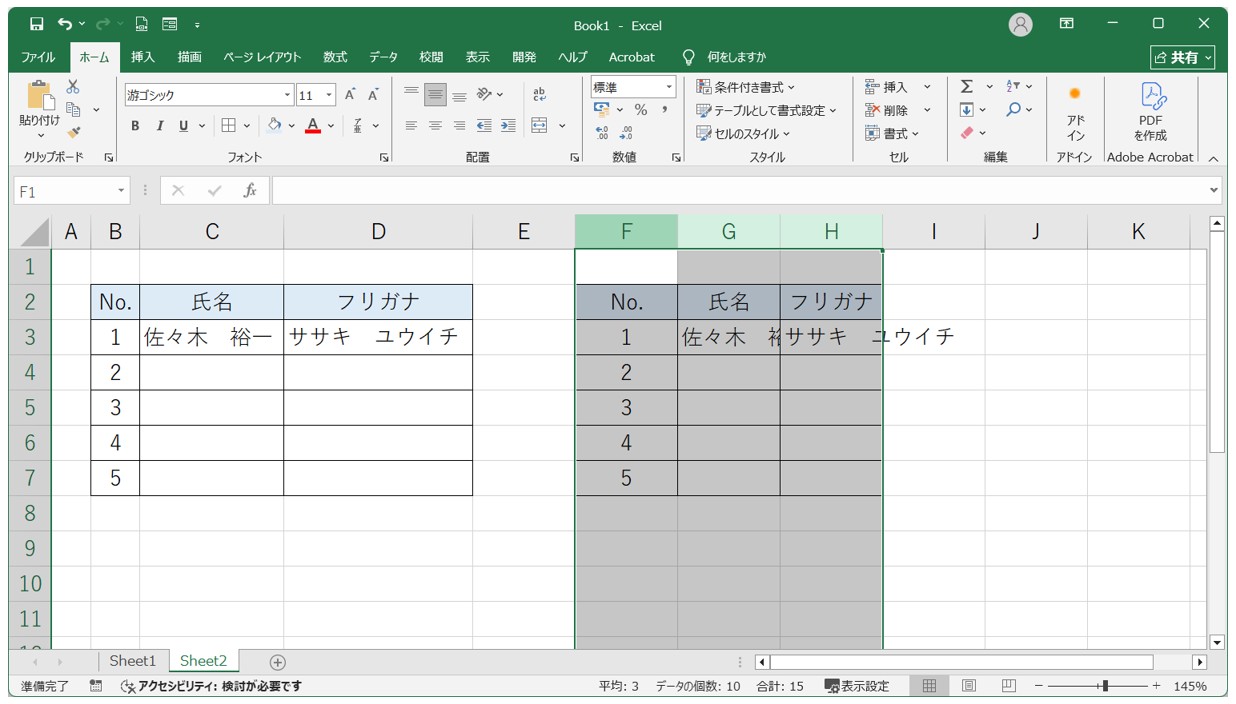
Task: Click the increase decimal icon
Action: pos(602,133)
